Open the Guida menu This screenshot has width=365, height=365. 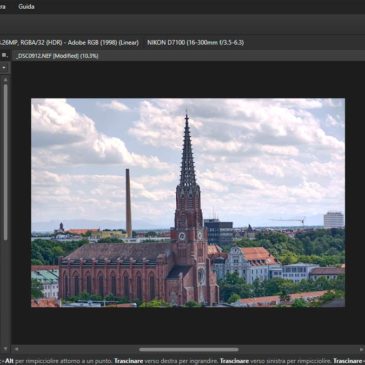pos(26,6)
